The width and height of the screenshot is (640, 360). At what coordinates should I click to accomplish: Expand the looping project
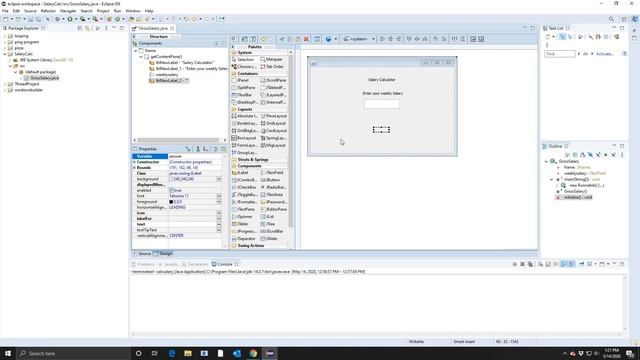[5, 36]
